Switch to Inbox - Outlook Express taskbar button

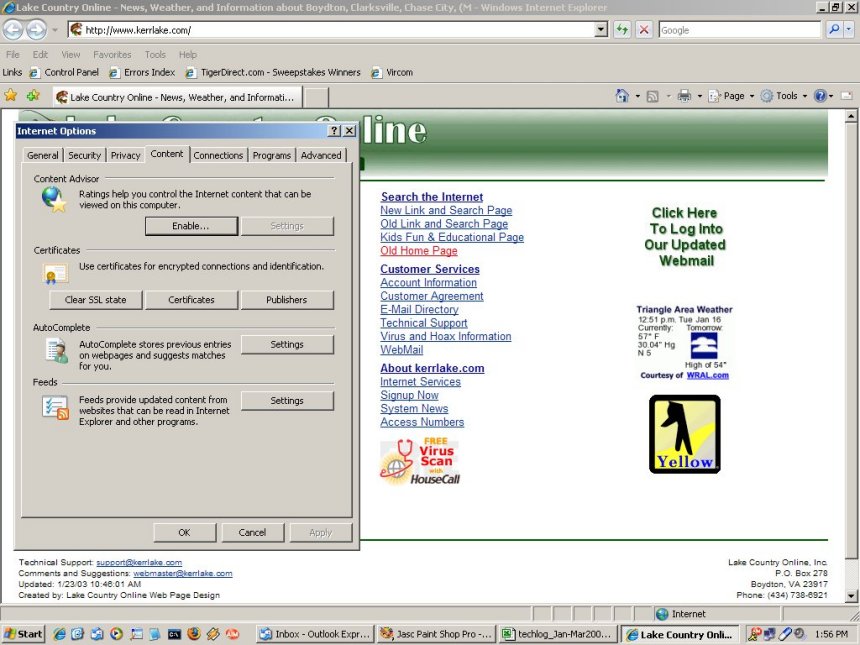coord(315,634)
